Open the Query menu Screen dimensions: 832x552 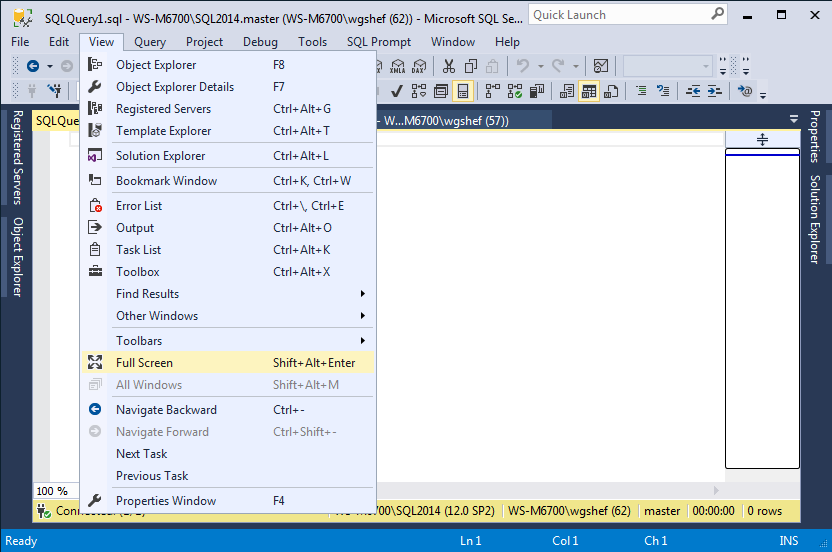click(150, 42)
